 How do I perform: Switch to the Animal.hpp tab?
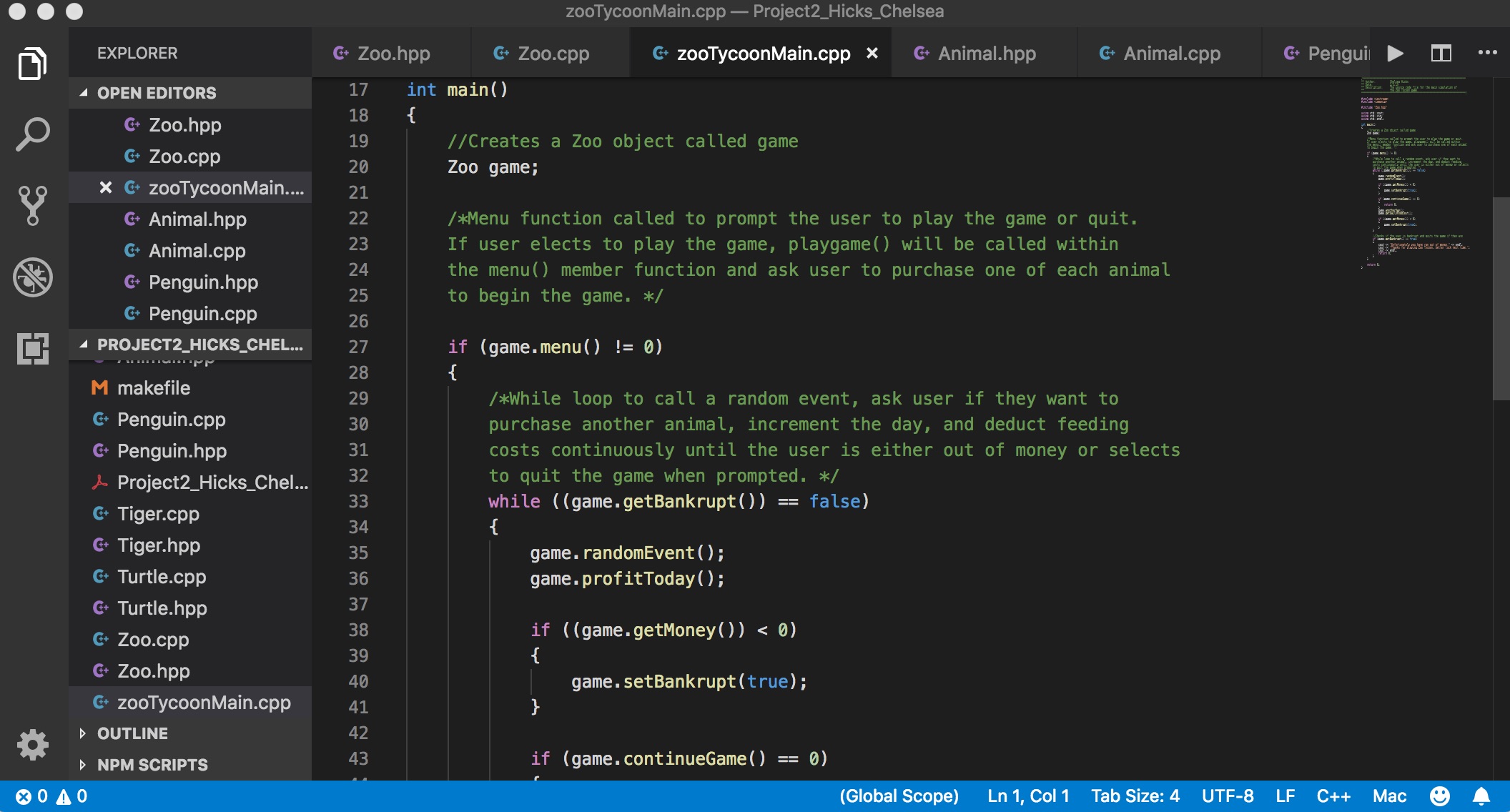click(985, 54)
